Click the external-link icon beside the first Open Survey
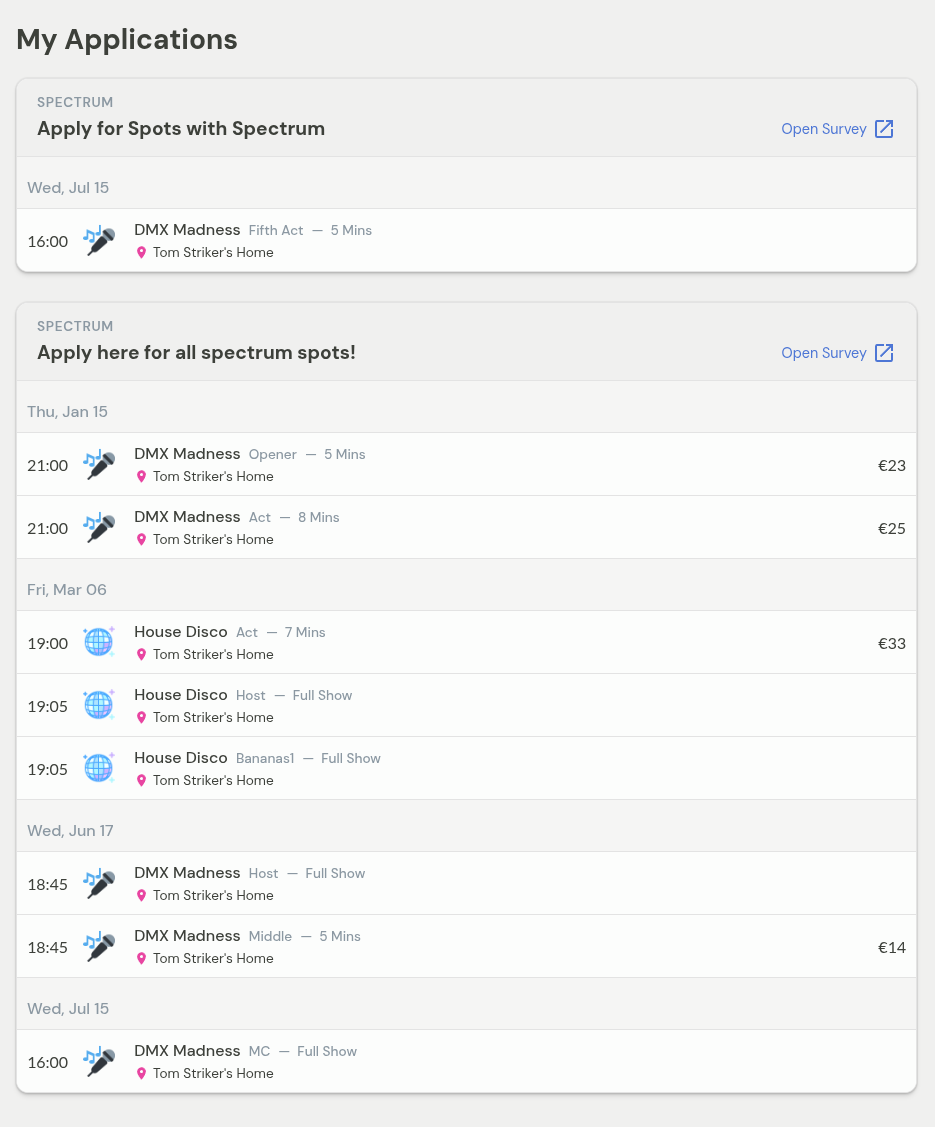This screenshot has width=935, height=1127. click(x=884, y=128)
